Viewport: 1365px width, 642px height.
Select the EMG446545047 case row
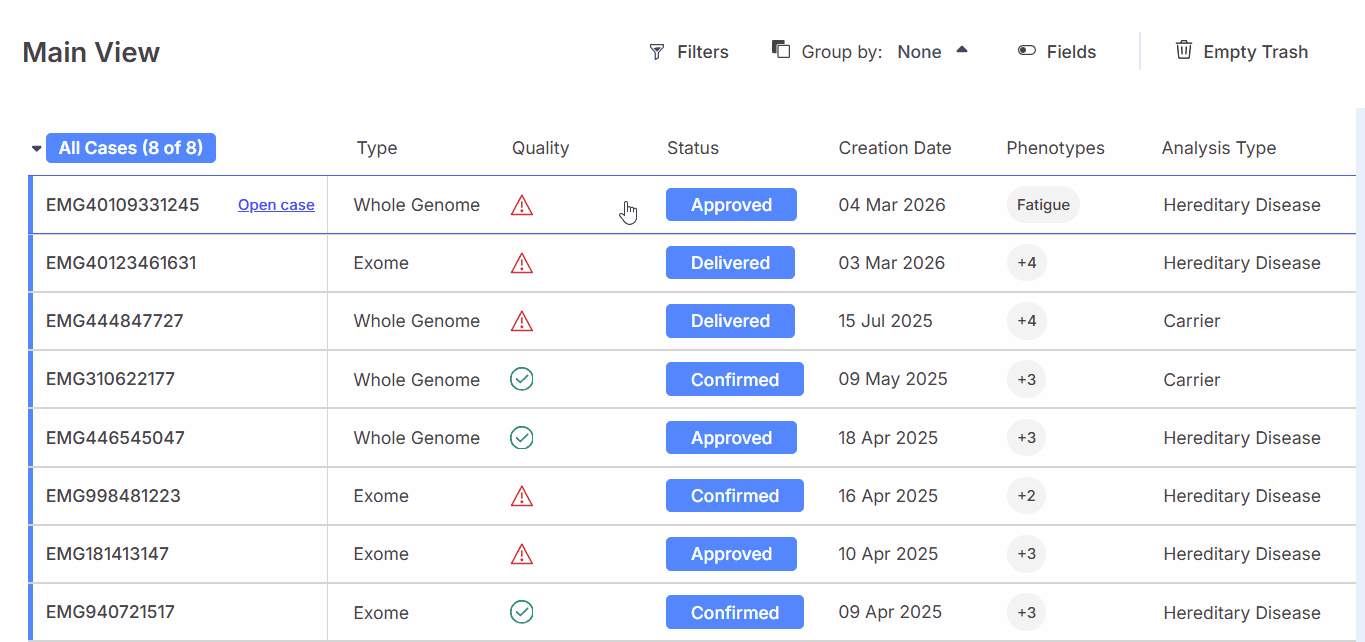115,438
